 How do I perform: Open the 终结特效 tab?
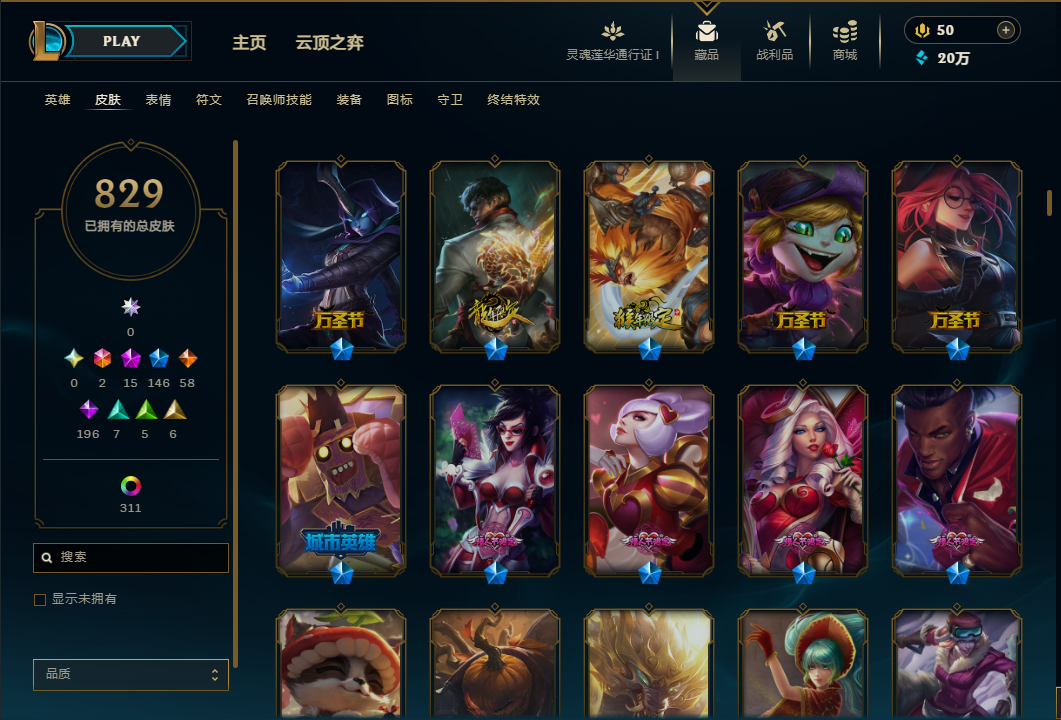pos(513,100)
